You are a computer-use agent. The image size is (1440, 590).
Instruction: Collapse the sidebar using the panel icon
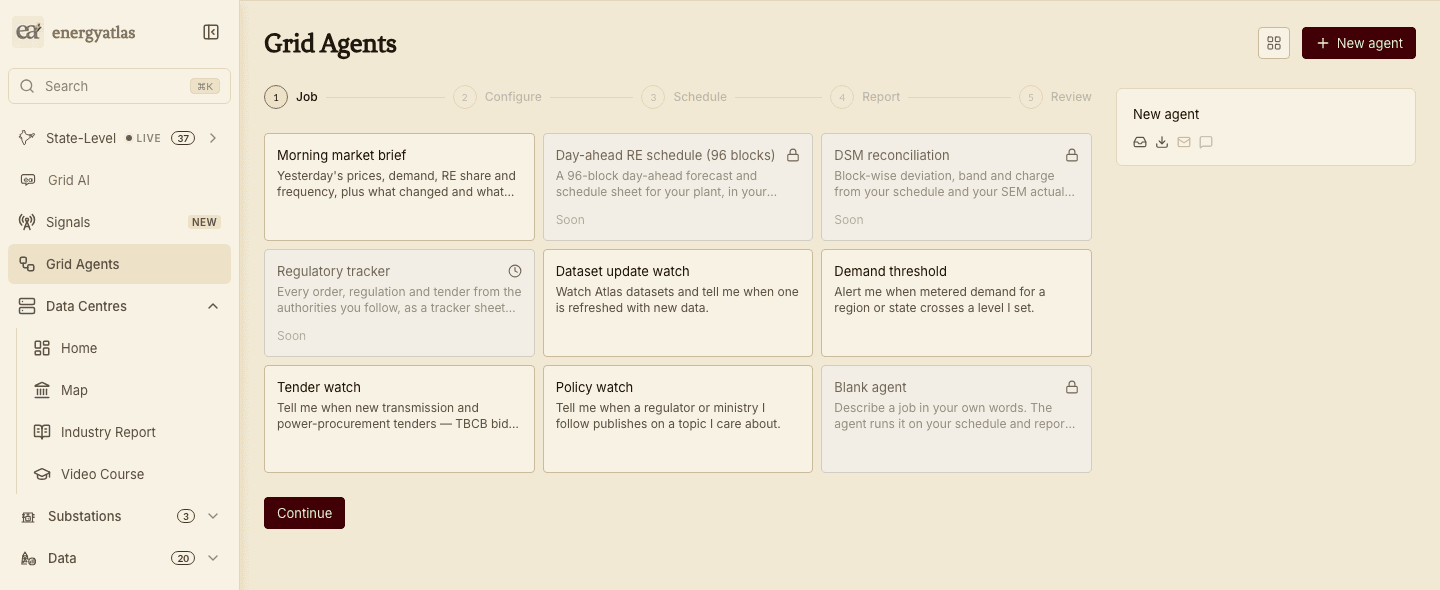coord(211,32)
